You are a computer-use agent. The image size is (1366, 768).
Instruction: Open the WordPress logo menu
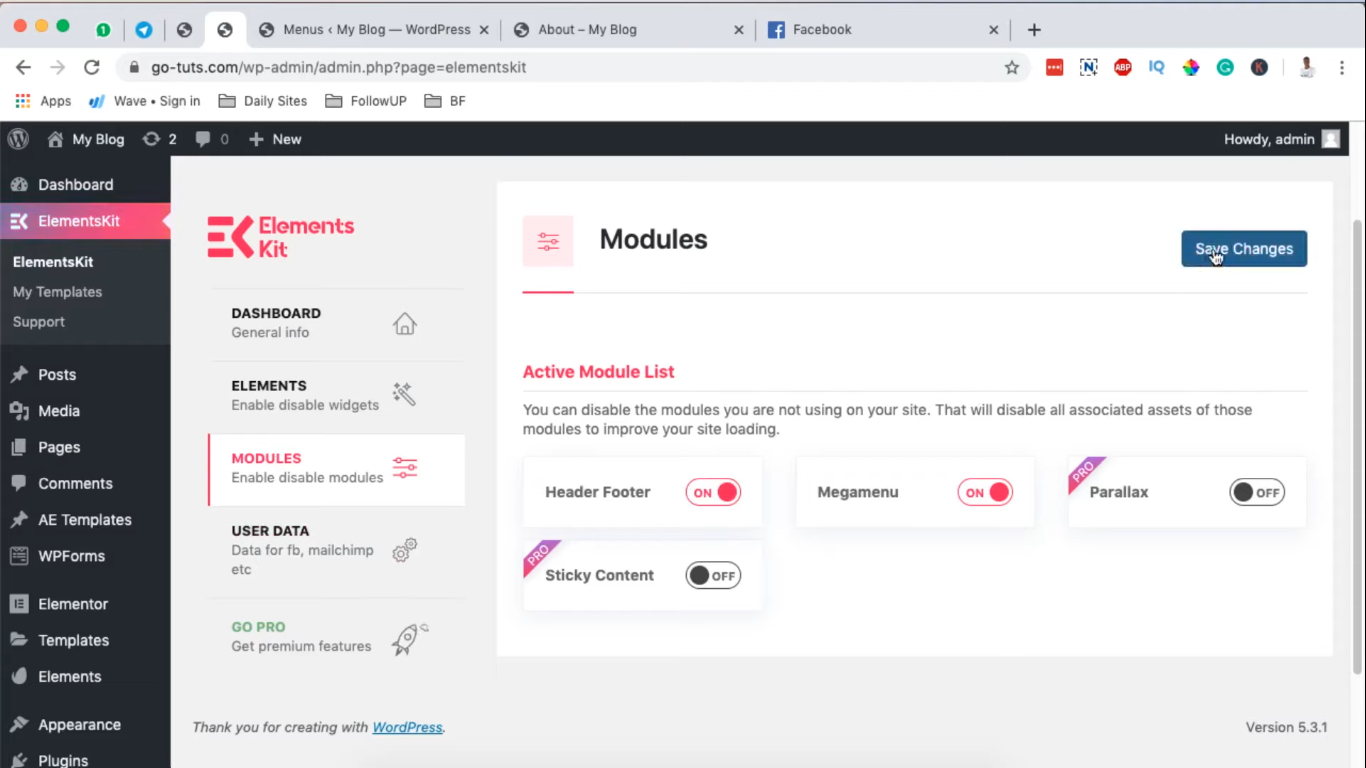pyautogui.click(x=18, y=139)
